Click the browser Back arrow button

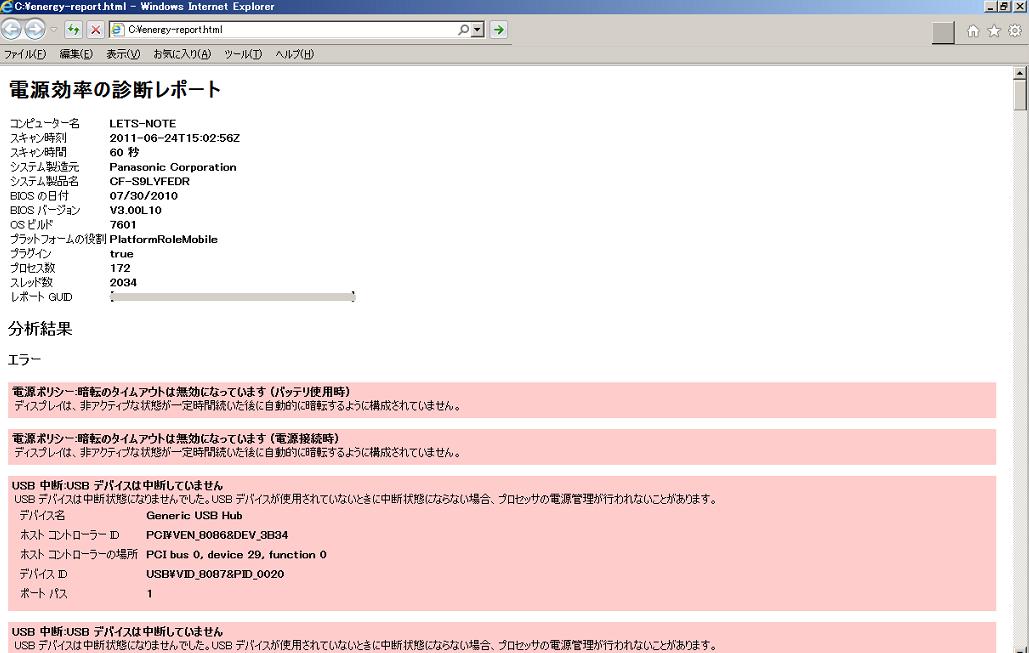(12, 30)
